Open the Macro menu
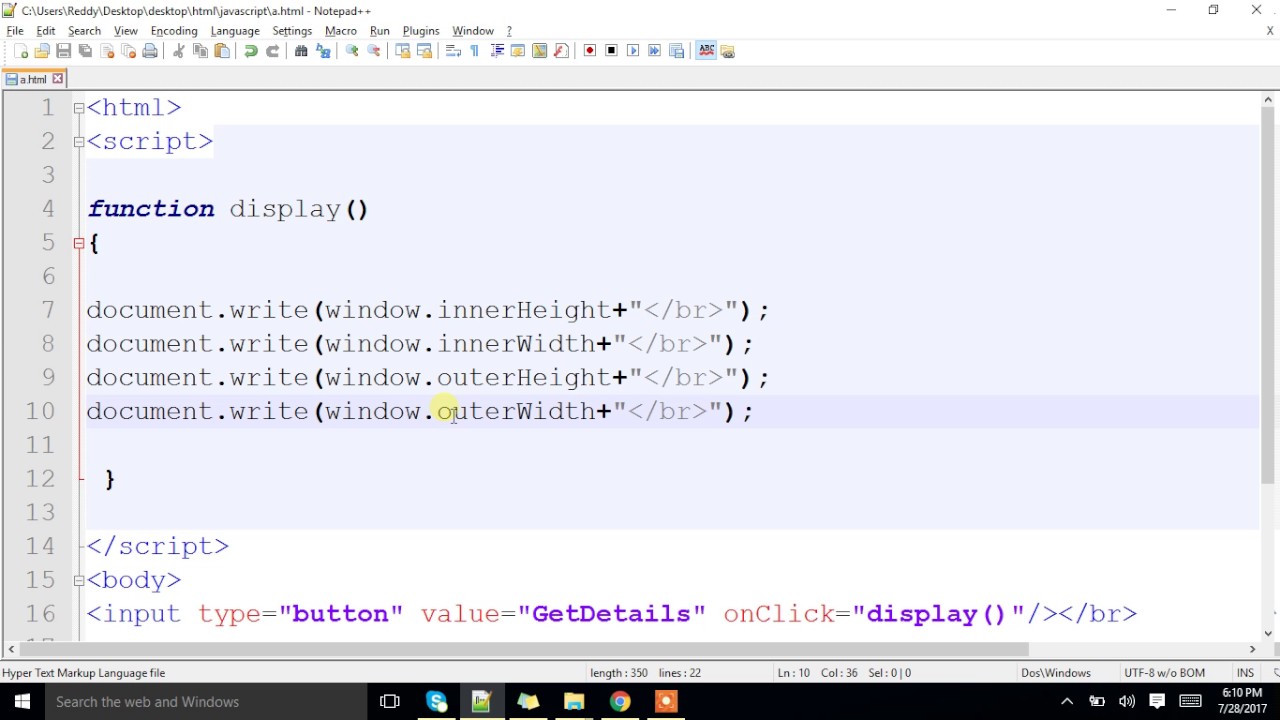 click(x=341, y=31)
